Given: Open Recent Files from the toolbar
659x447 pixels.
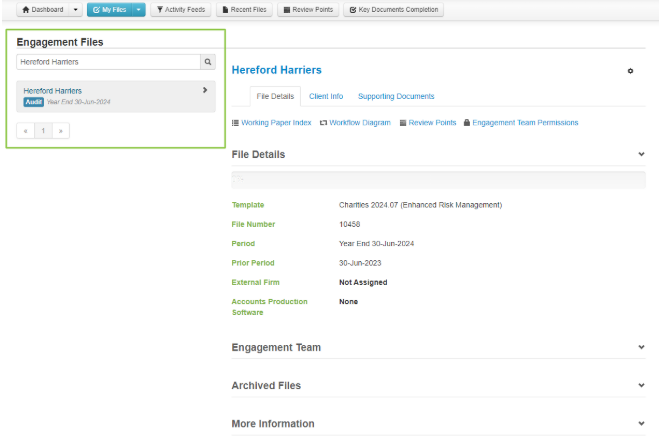Looking at the screenshot, I should tap(244, 10).
